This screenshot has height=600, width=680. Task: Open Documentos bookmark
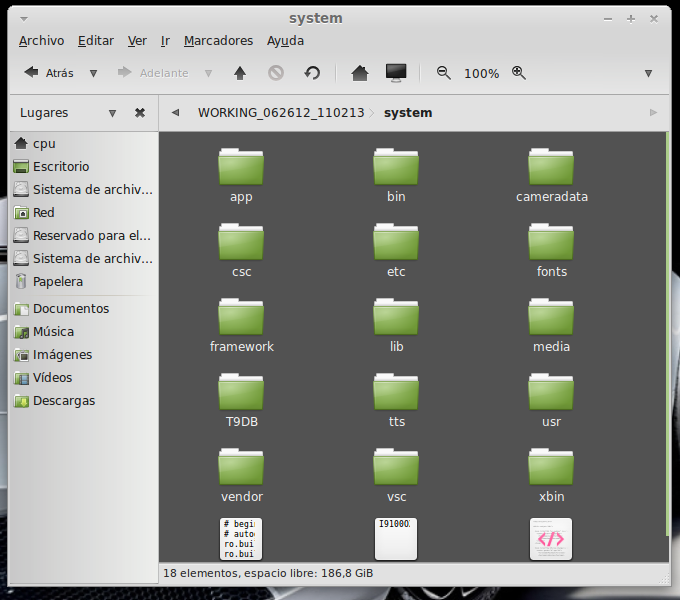coord(83,308)
